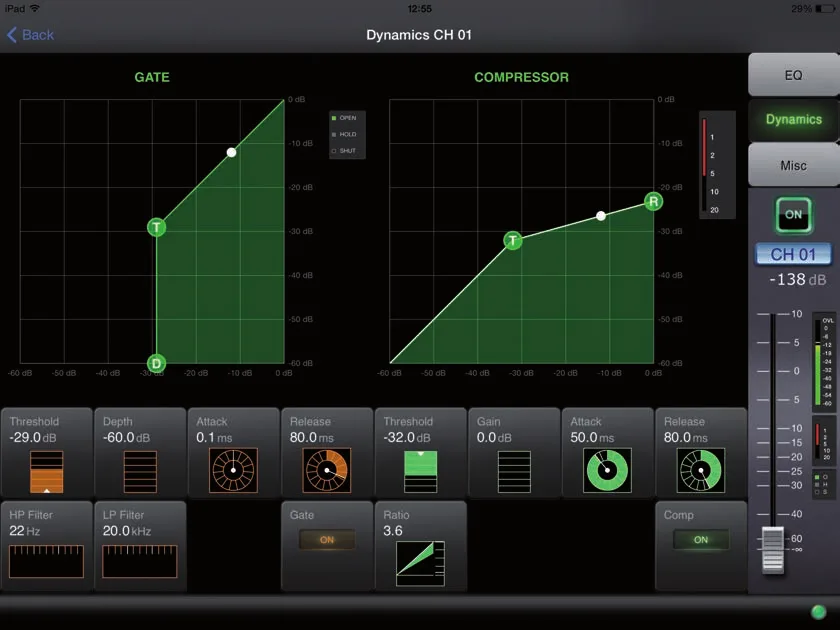This screenshot has width=840, height=630.
Task: Select the T threshold handle on the Compressor graph
Action: 513,240
